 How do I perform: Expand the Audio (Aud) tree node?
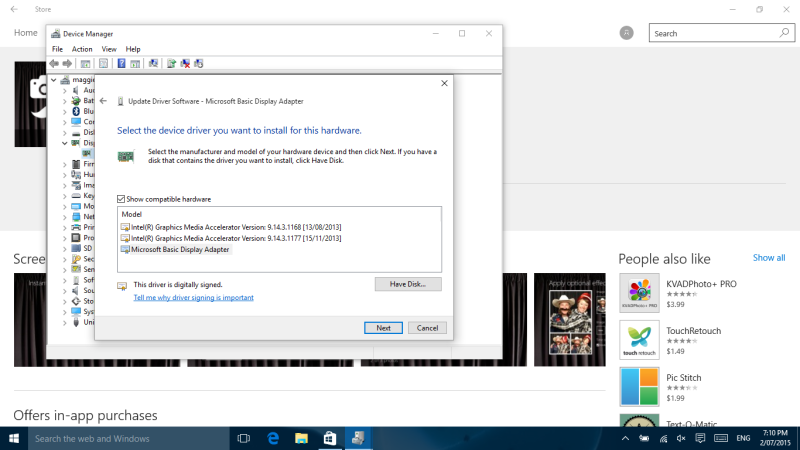pos(65,90)
